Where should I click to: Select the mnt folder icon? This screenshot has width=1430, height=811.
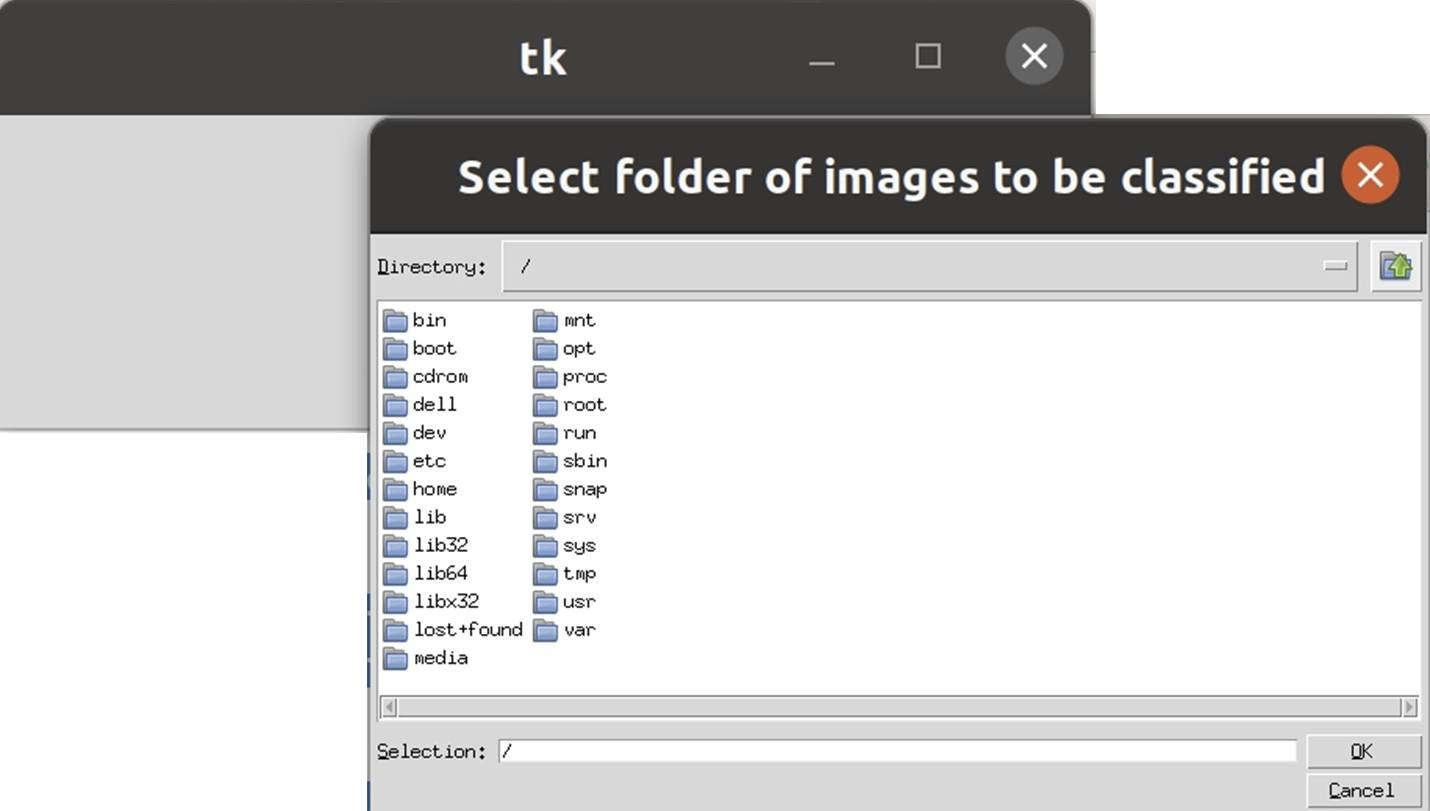click(545, 321)
